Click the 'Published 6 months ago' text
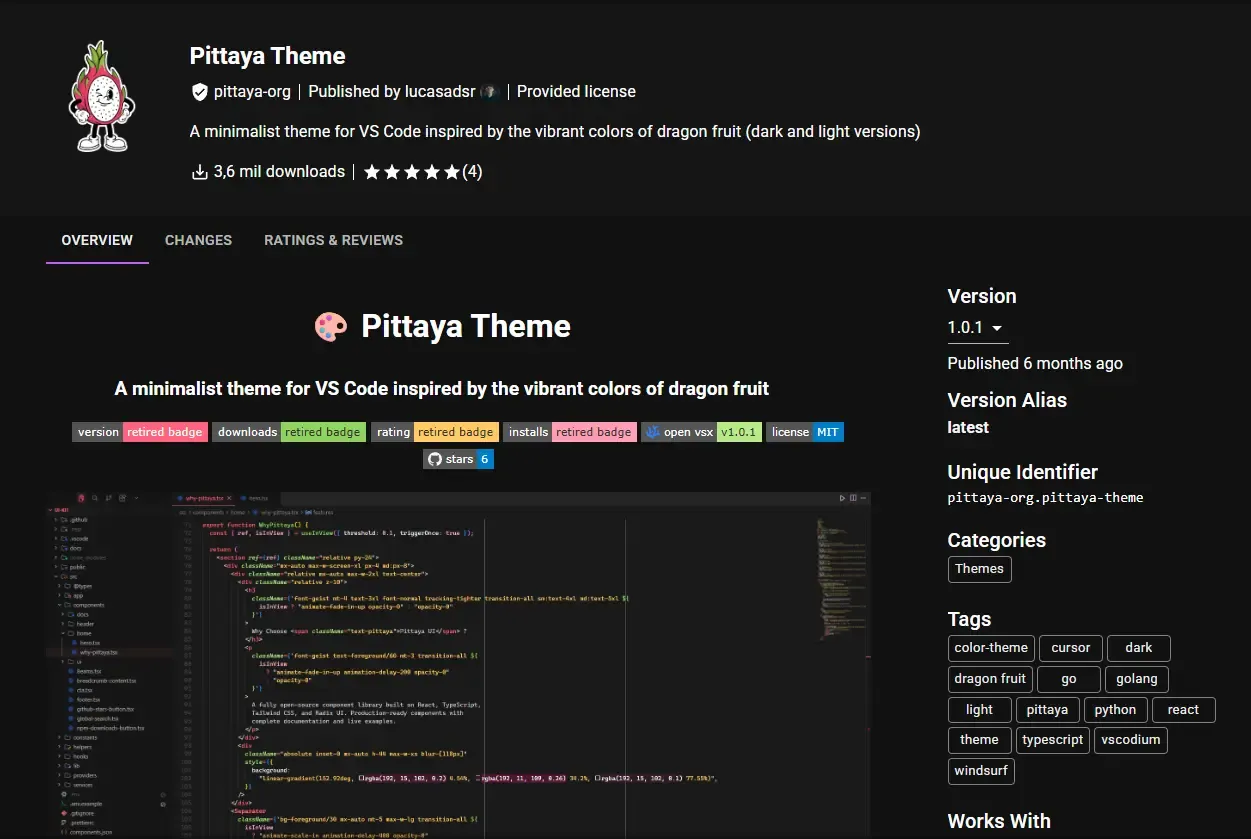Image resolution: width=1251 pixels, height=839 pixels. [x=1035, y=364]
